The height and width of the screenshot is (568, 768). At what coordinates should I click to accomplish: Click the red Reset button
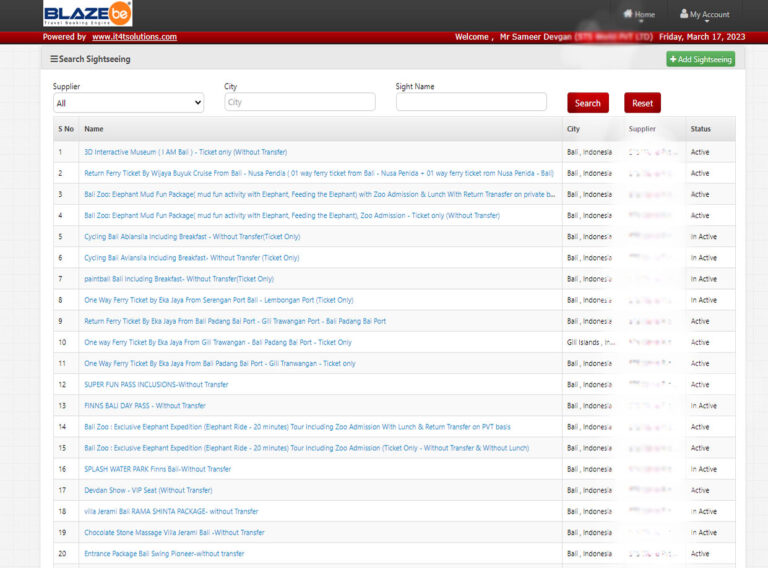tap(642, 103)
